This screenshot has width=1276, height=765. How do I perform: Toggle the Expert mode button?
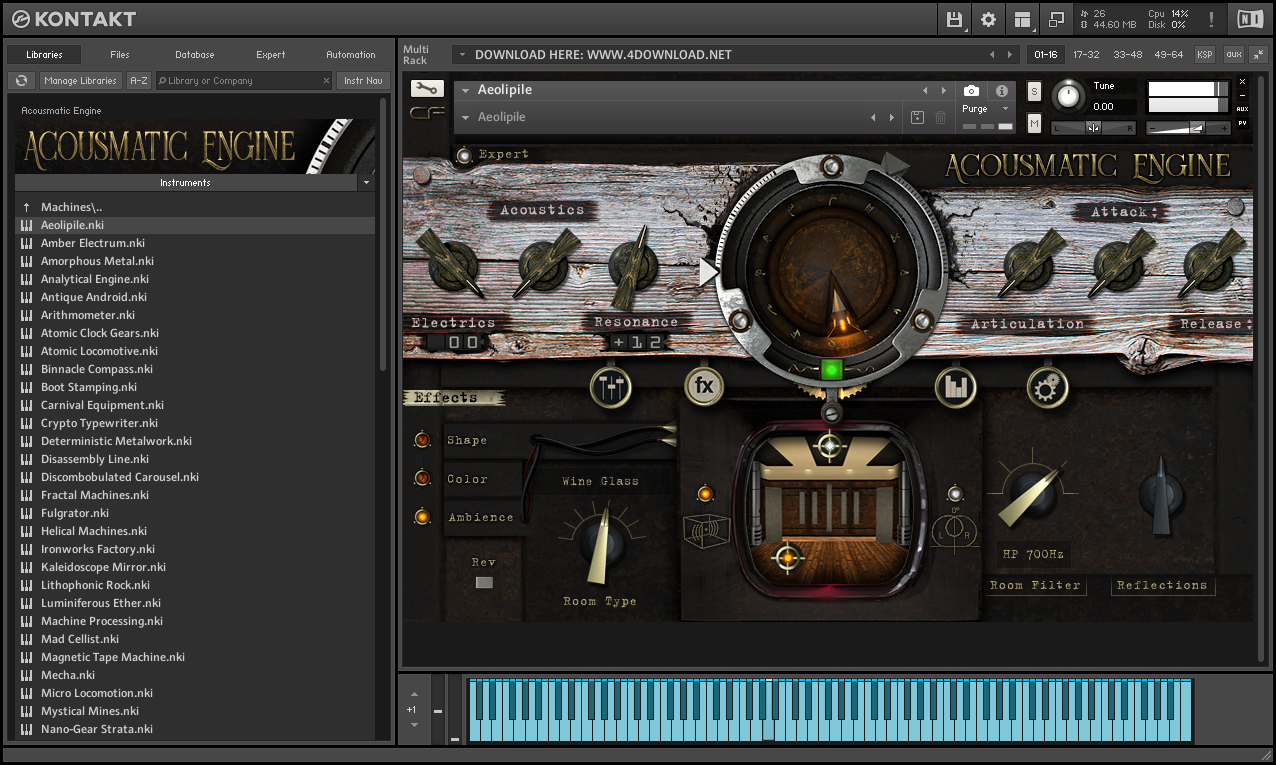[x=464, y=155]
